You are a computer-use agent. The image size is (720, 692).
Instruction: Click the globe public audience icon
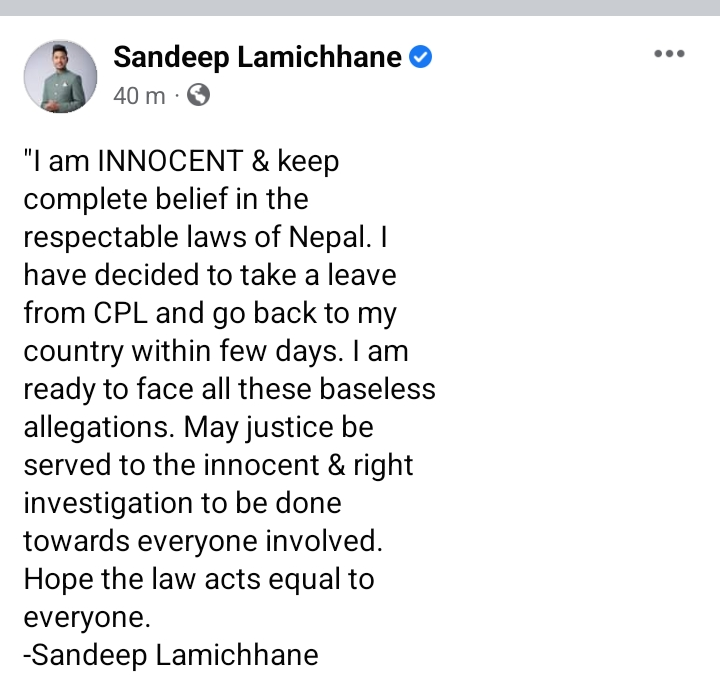click(199, 96)
